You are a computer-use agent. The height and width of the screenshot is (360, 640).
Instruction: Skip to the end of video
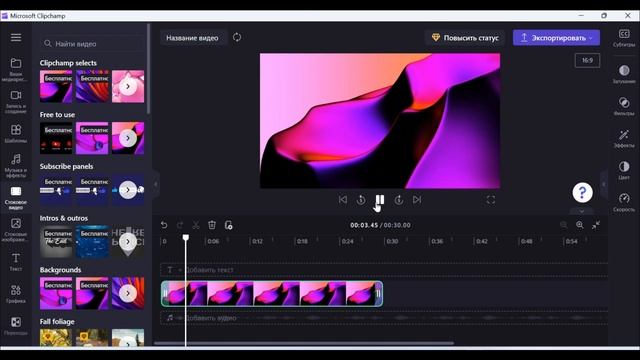417,200
